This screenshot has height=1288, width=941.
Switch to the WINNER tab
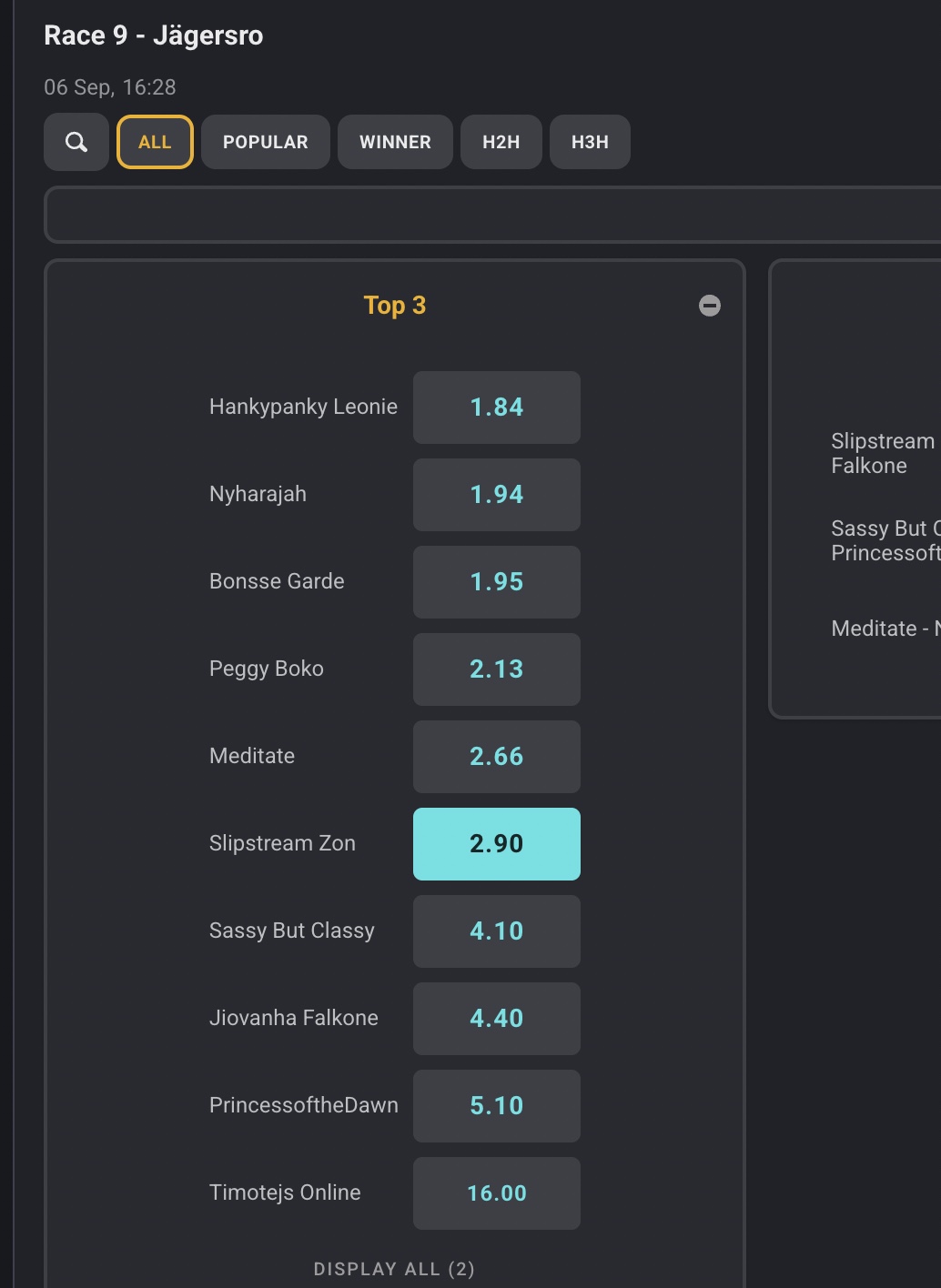[x=395, y=142]
